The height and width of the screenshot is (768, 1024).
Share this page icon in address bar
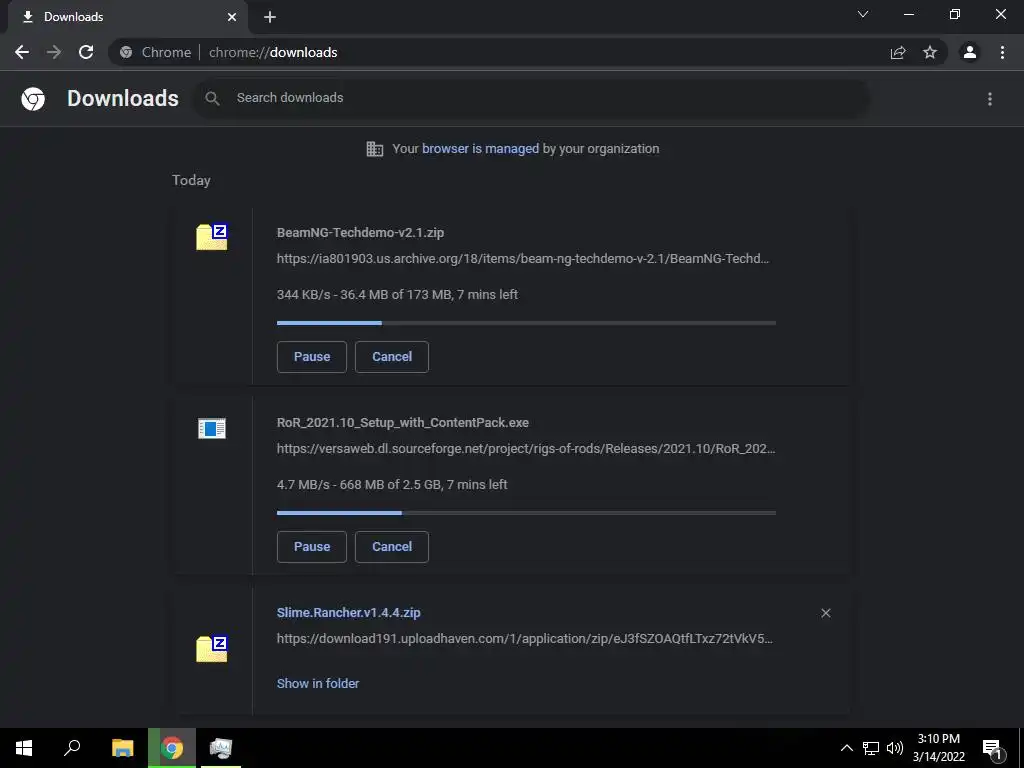pos(898,52)
